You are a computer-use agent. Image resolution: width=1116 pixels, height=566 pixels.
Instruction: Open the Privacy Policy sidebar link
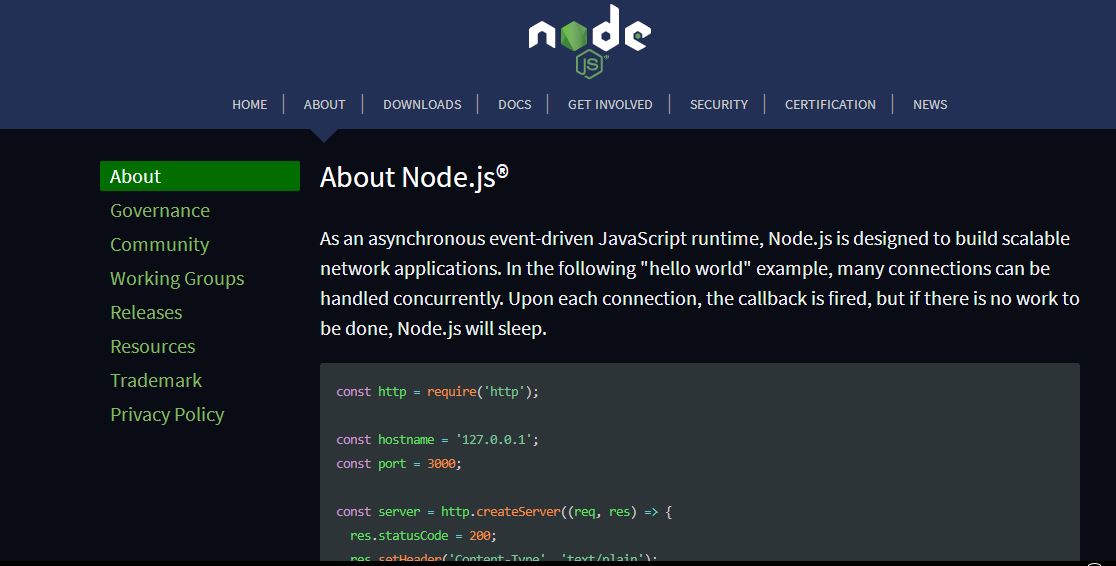(x=167, y=415)
